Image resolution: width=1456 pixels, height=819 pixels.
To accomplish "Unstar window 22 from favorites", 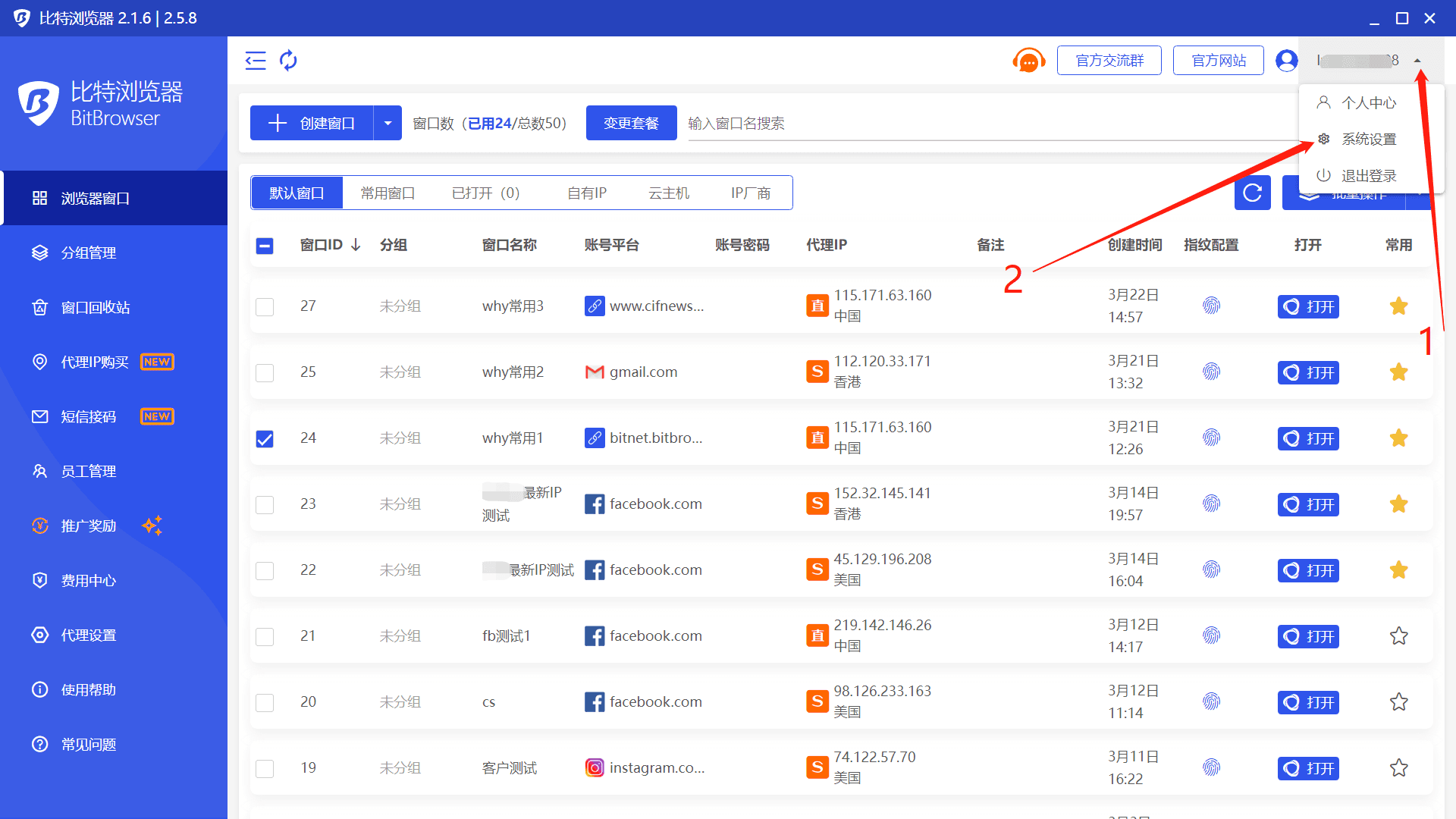I will [1399, 570].
